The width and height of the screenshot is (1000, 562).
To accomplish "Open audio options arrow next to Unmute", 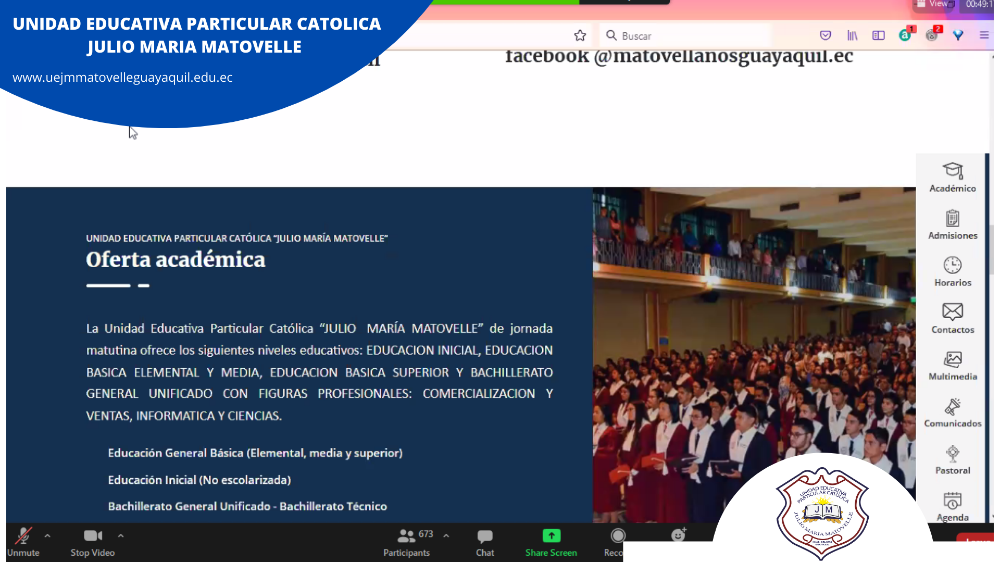I will (x=47, y=536).
